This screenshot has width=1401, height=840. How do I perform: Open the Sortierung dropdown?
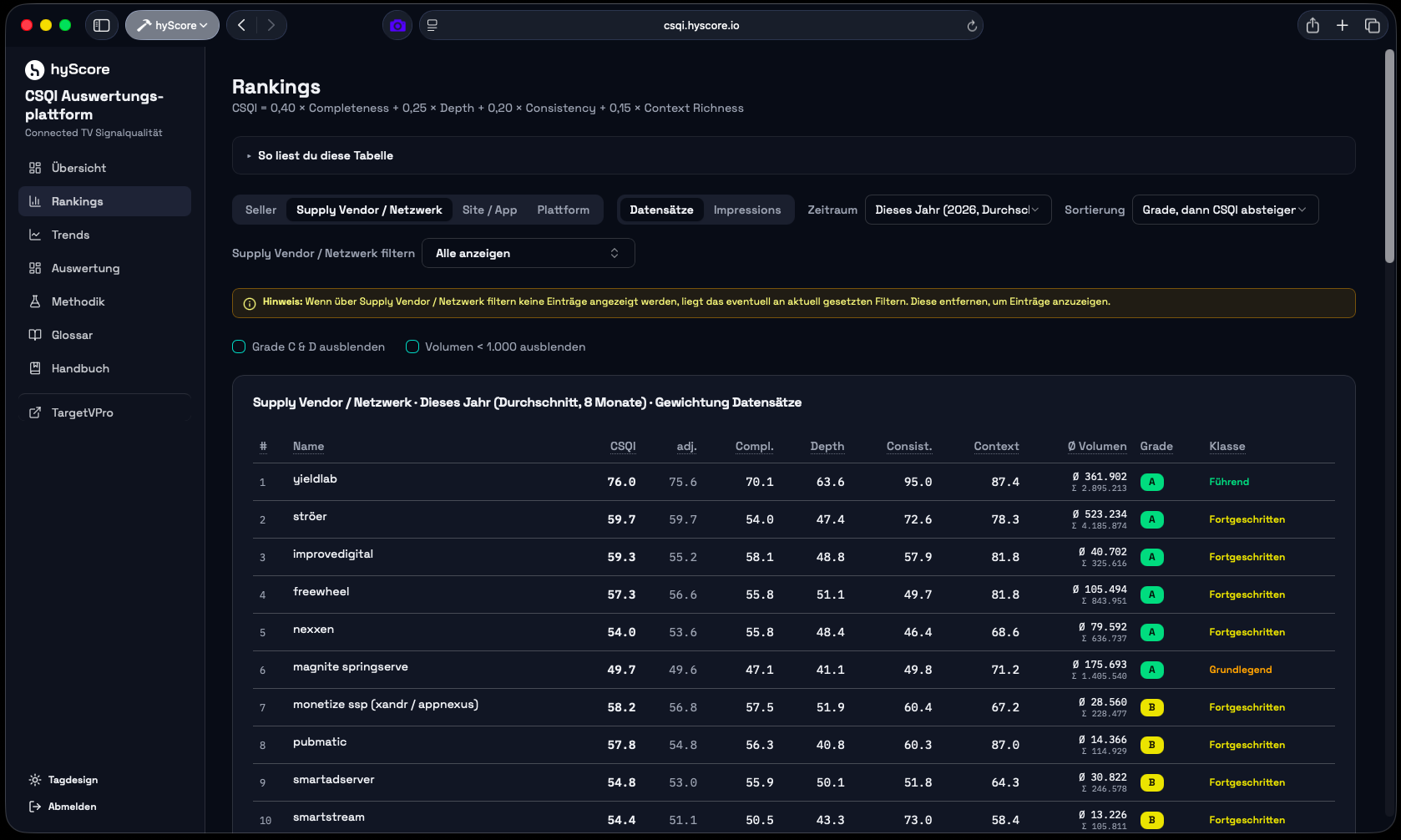coord(1225,210)
